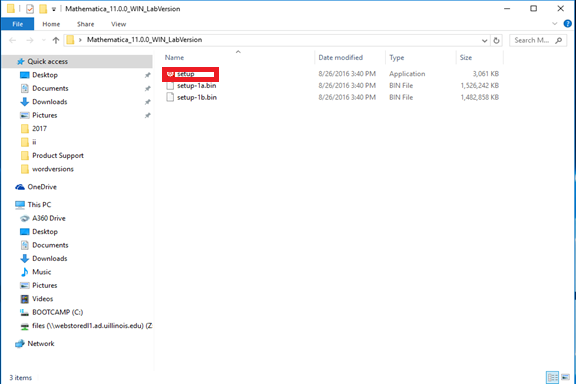Click the 1,526,242 KB size cell
The width and height of the screenshot is (576, 384).
tap(479, 86)
